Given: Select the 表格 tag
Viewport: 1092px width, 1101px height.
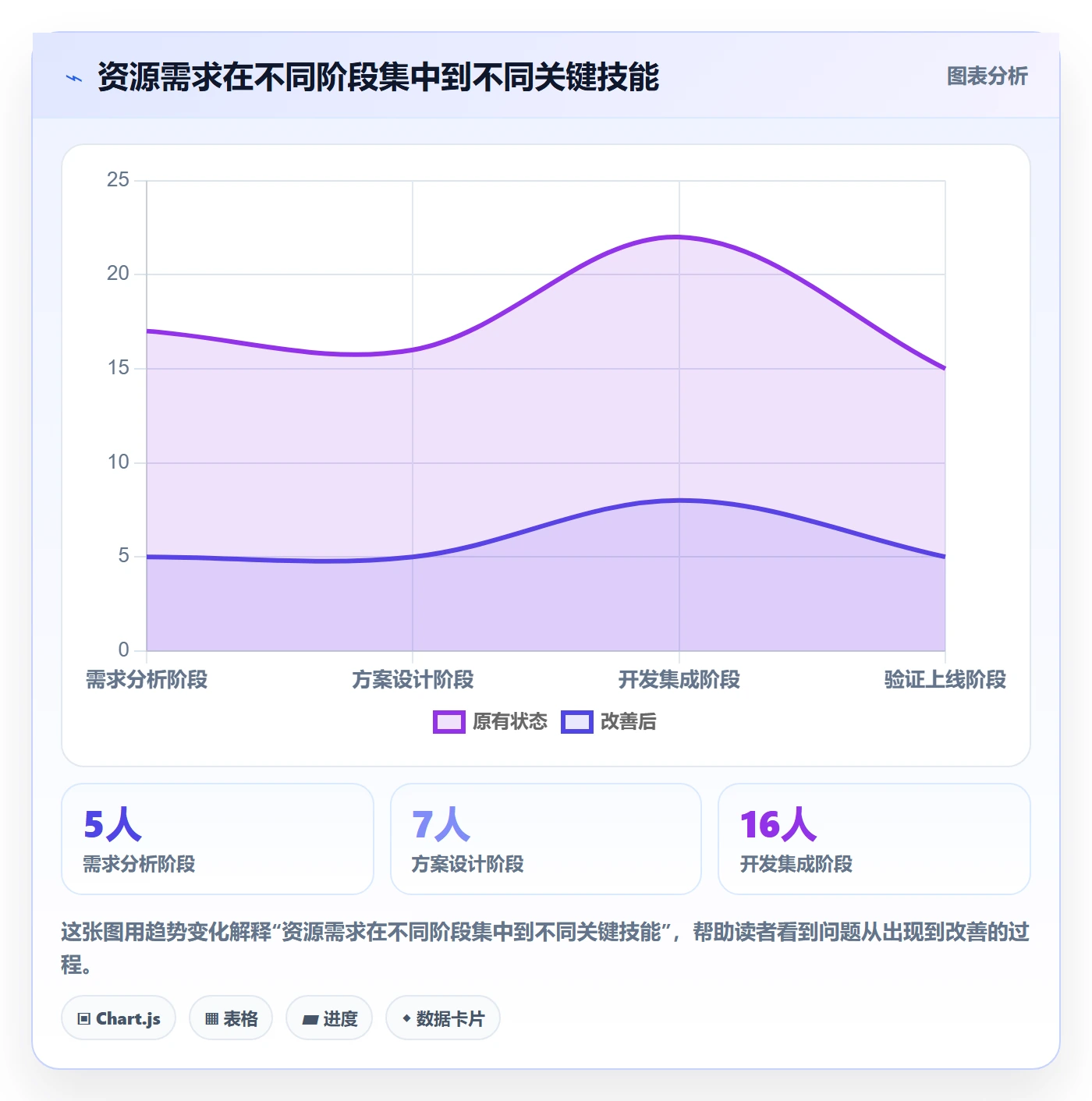Looking at the screenshot, I should [x=231, y=1018].
